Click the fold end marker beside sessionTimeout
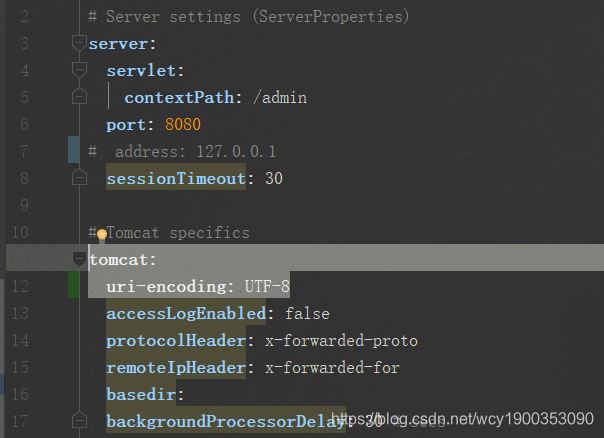Viewport: 604px width, 438px height. tap(79, 179)
